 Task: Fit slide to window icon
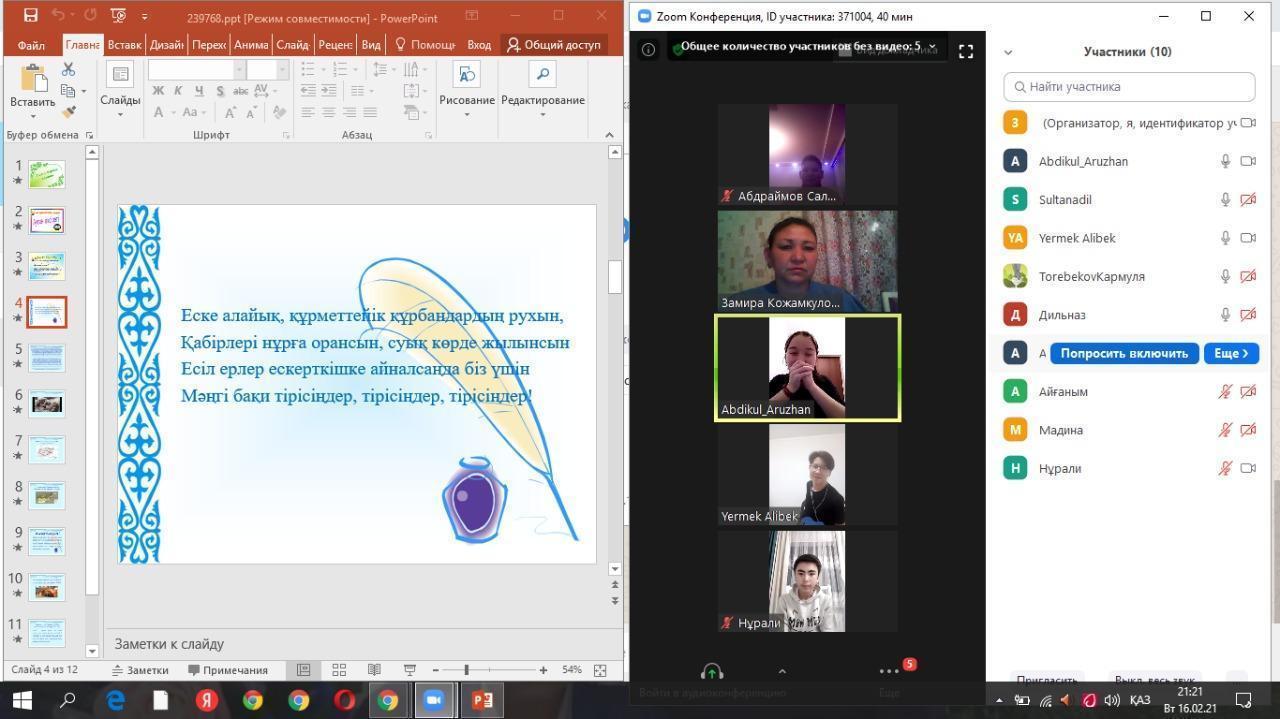tap(600, 670)
